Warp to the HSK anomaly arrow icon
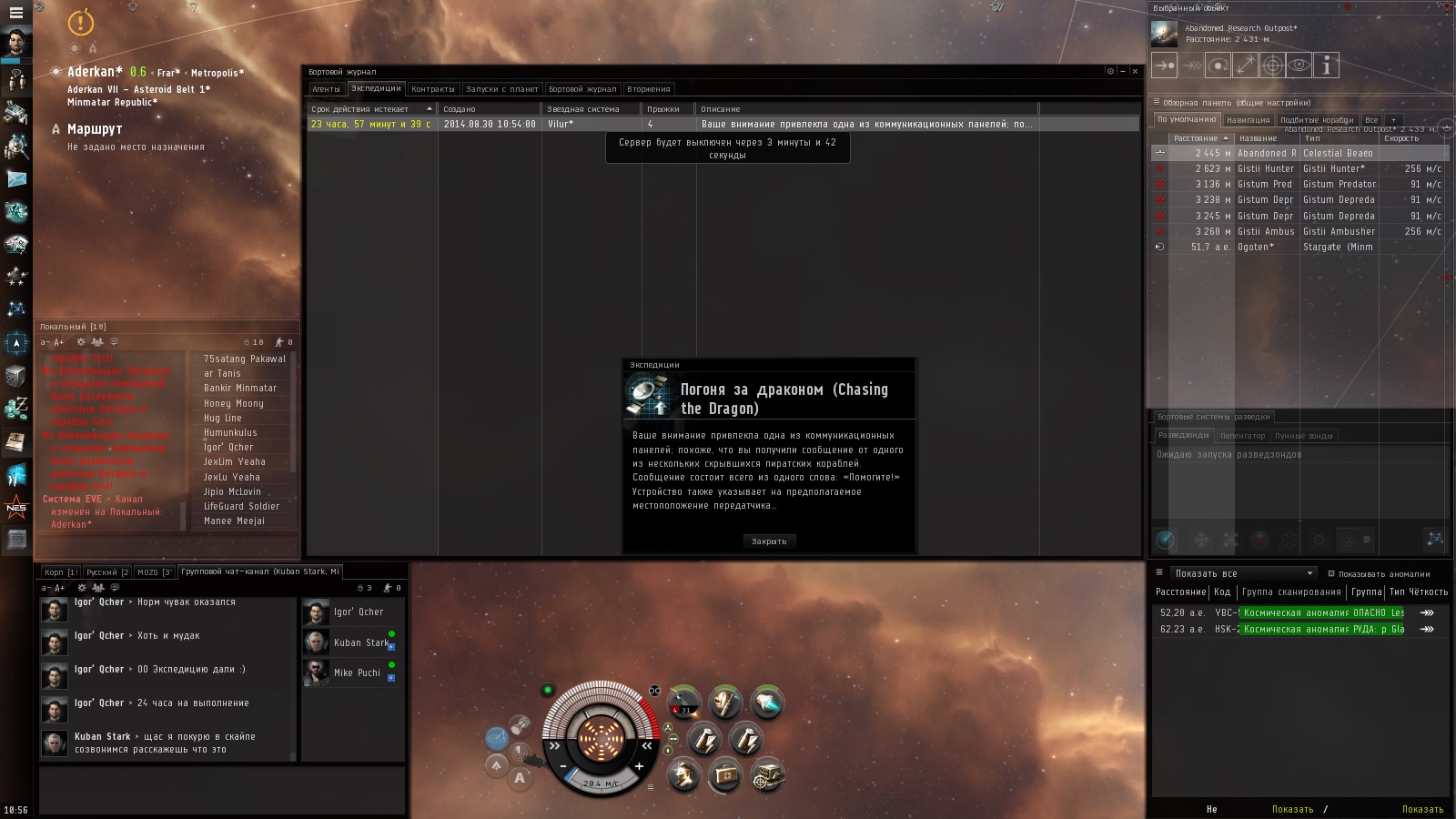This screenshot has width=1456, height=819. pos(1427,629)
